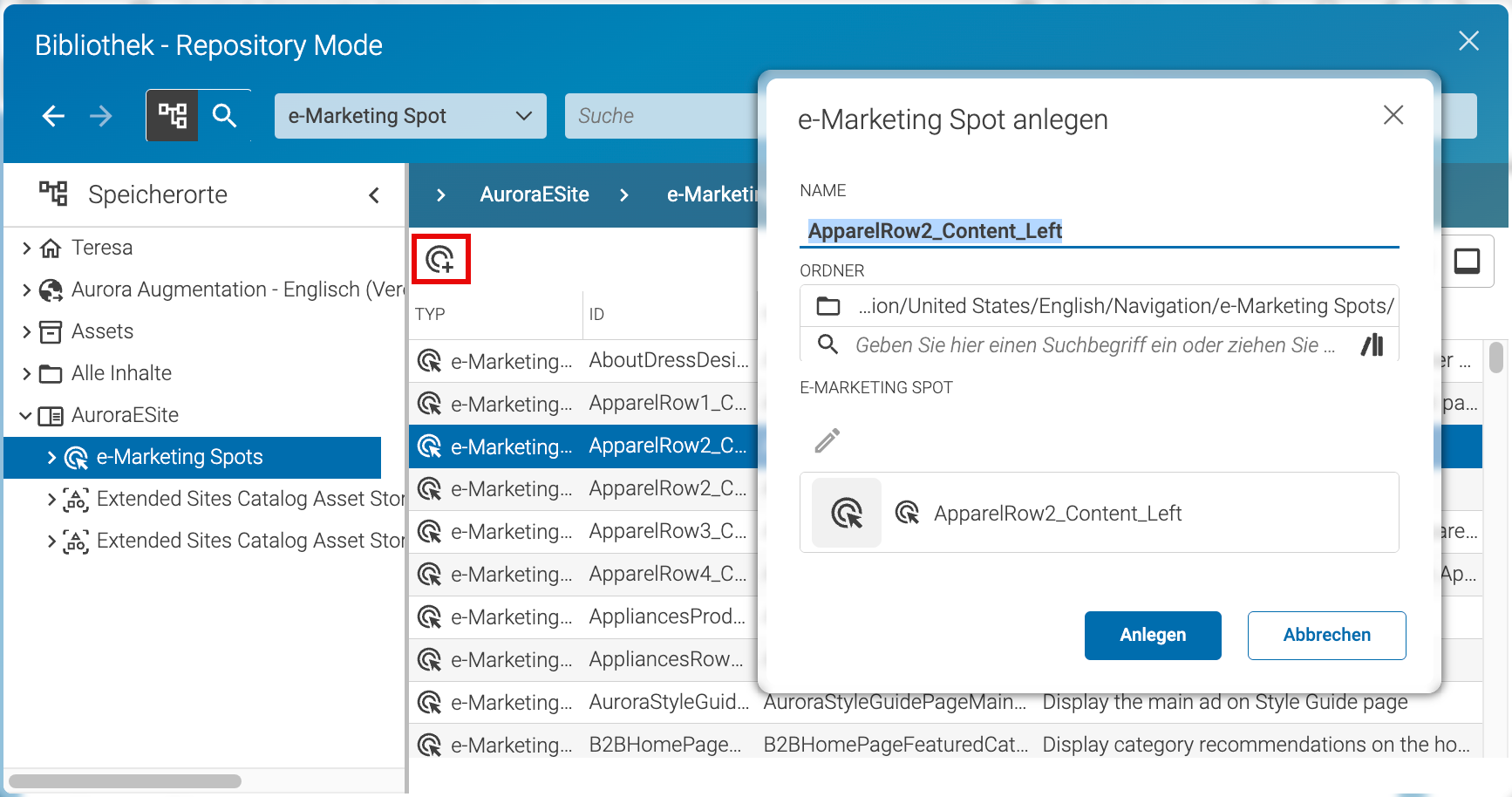This screenshot has width=1512, height=797.
Task: Click the tree horizontal scrollbar
Action: [x=125, y=781]
